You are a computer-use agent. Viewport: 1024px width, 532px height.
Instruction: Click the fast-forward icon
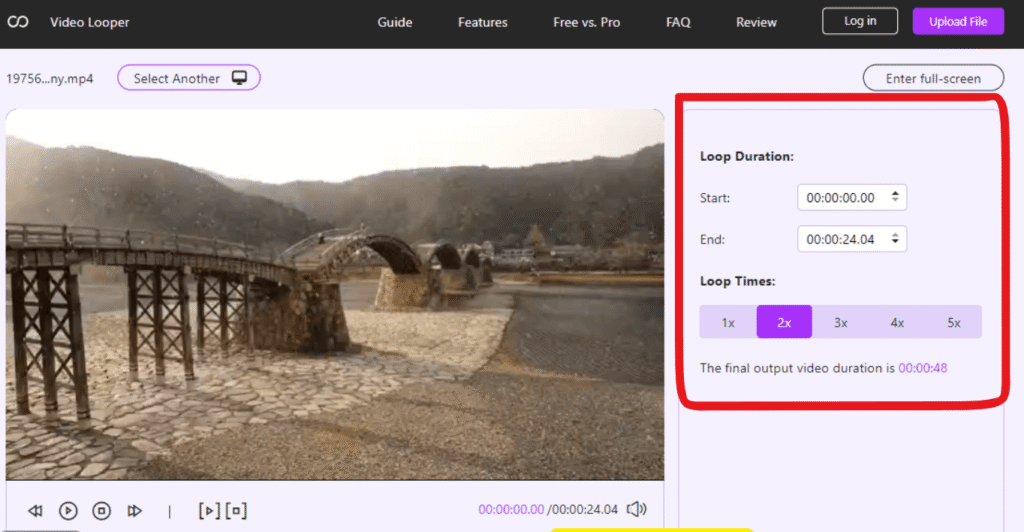[134, 511]
